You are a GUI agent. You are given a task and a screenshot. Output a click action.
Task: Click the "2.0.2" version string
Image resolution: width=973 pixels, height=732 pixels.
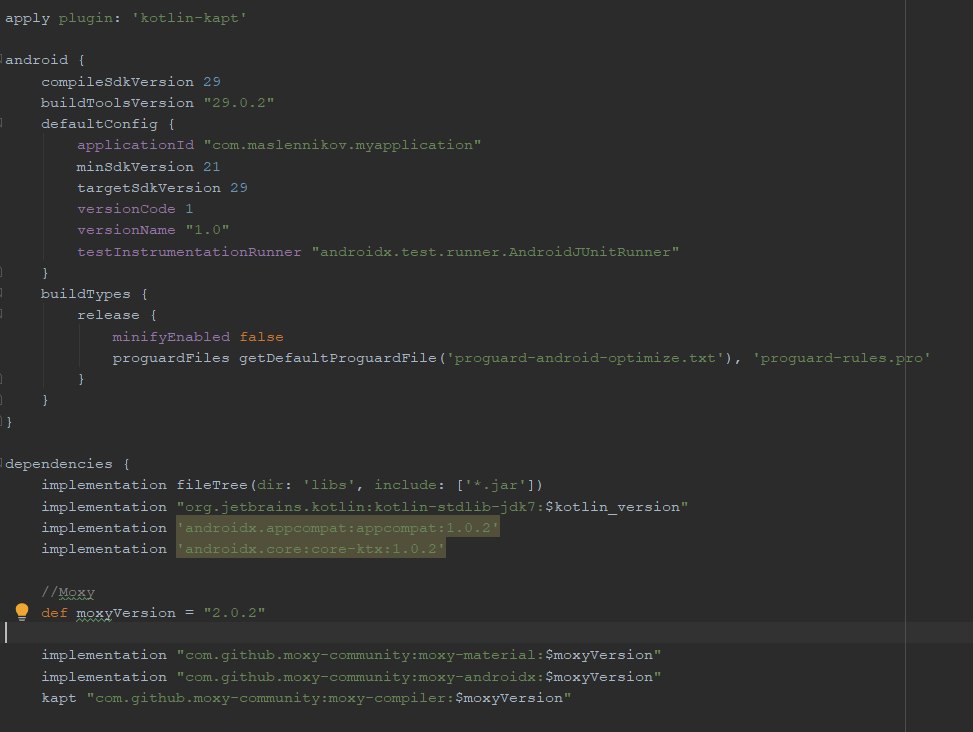pyautogui.click(x=234, y=613)
